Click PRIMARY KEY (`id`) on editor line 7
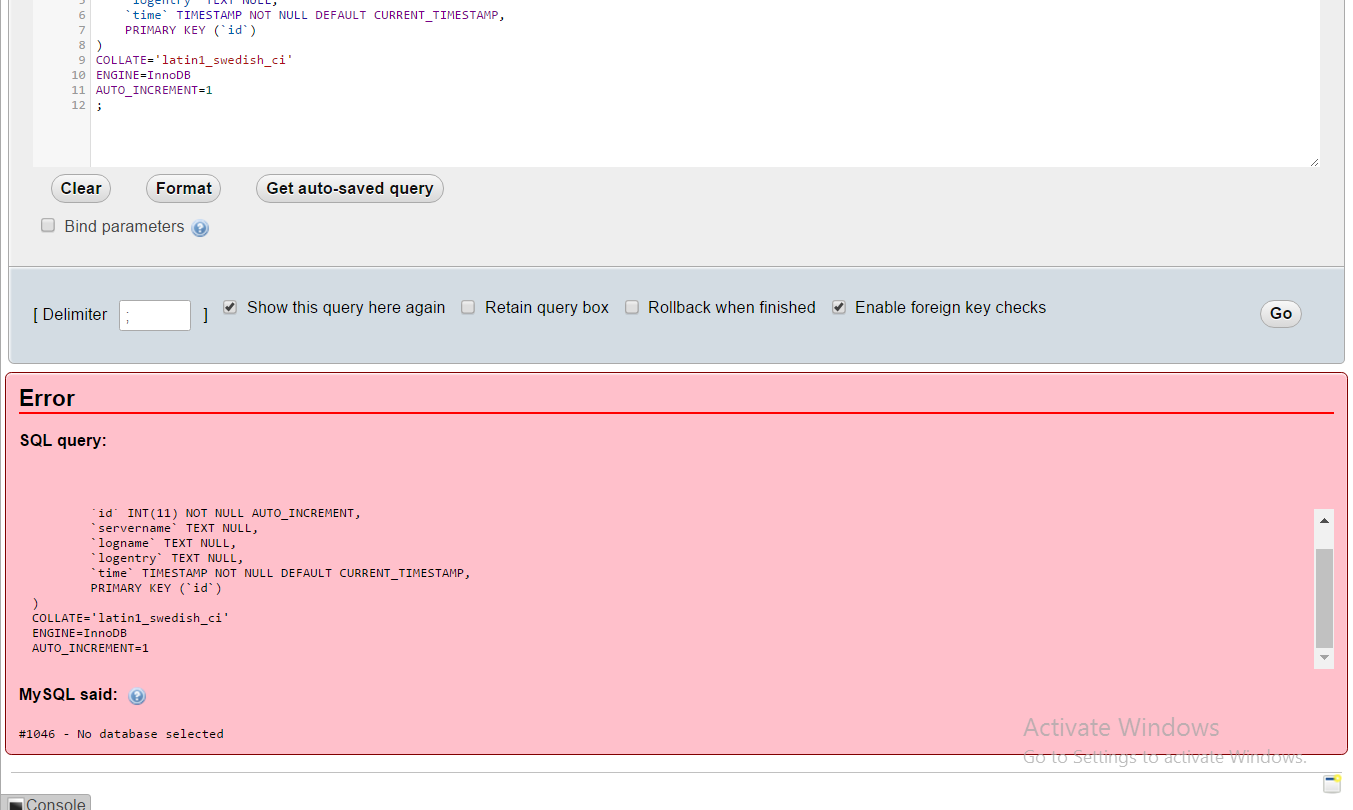The image size is (1353, 810). 191,30
